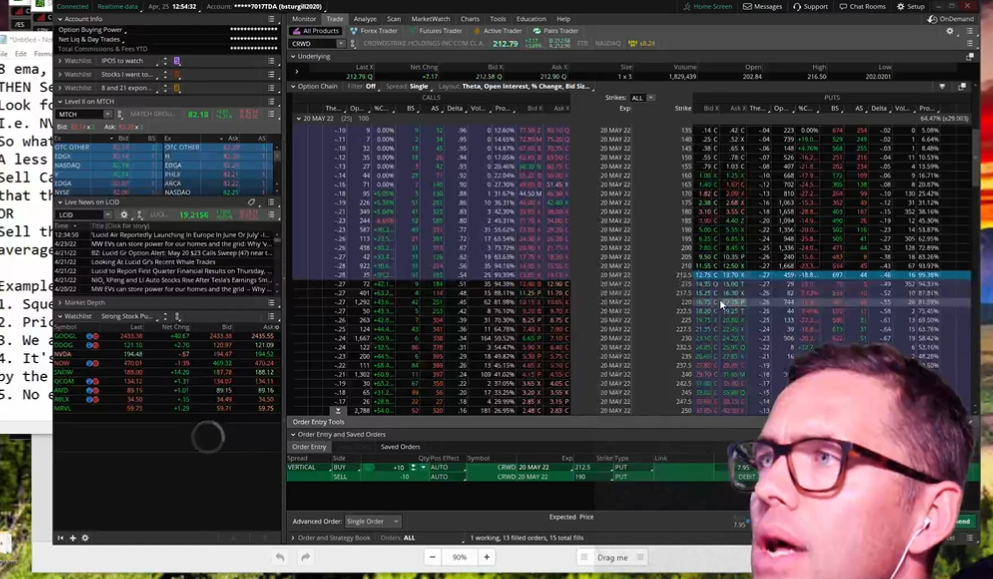Select the NVDA row in Strong Stock watchlist
This screenshot has height=579, width=993.
pyautogui.click(x=165, y=354)
